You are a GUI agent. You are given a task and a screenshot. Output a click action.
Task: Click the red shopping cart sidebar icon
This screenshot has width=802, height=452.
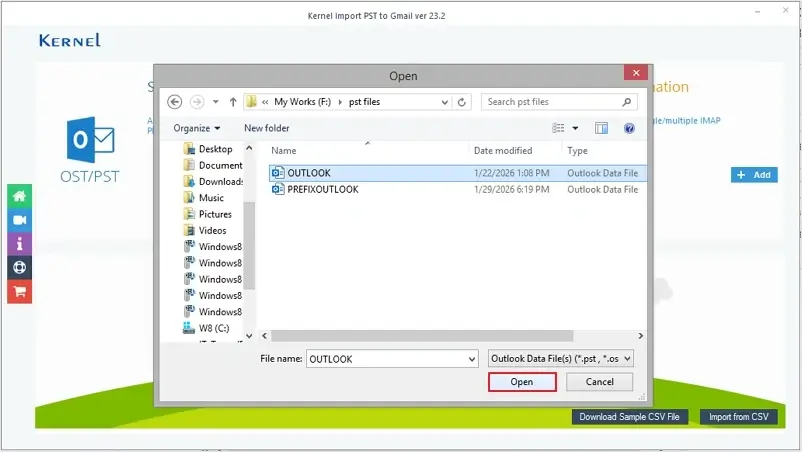[x=19, y=291]
